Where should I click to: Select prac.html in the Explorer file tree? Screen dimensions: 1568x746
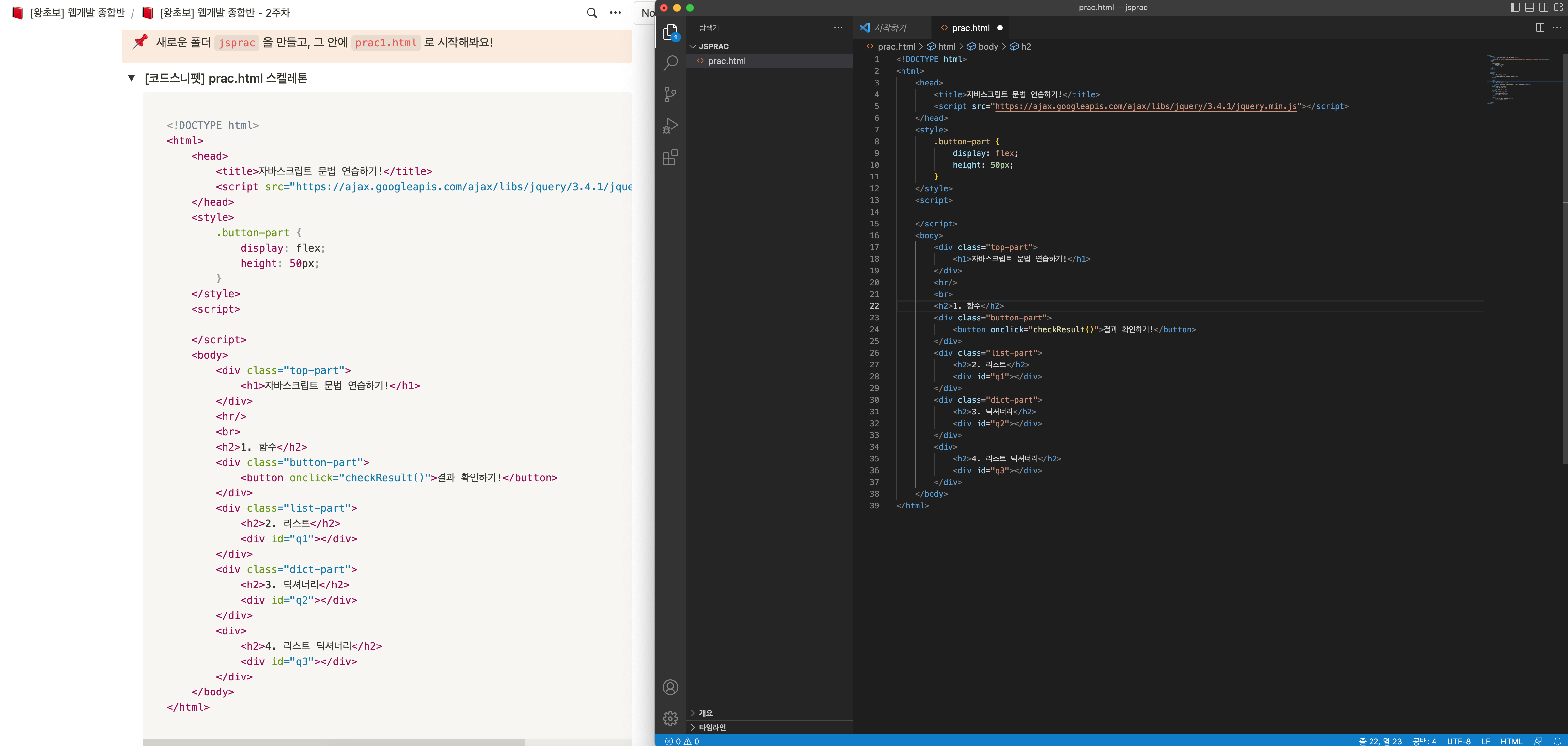769,61
